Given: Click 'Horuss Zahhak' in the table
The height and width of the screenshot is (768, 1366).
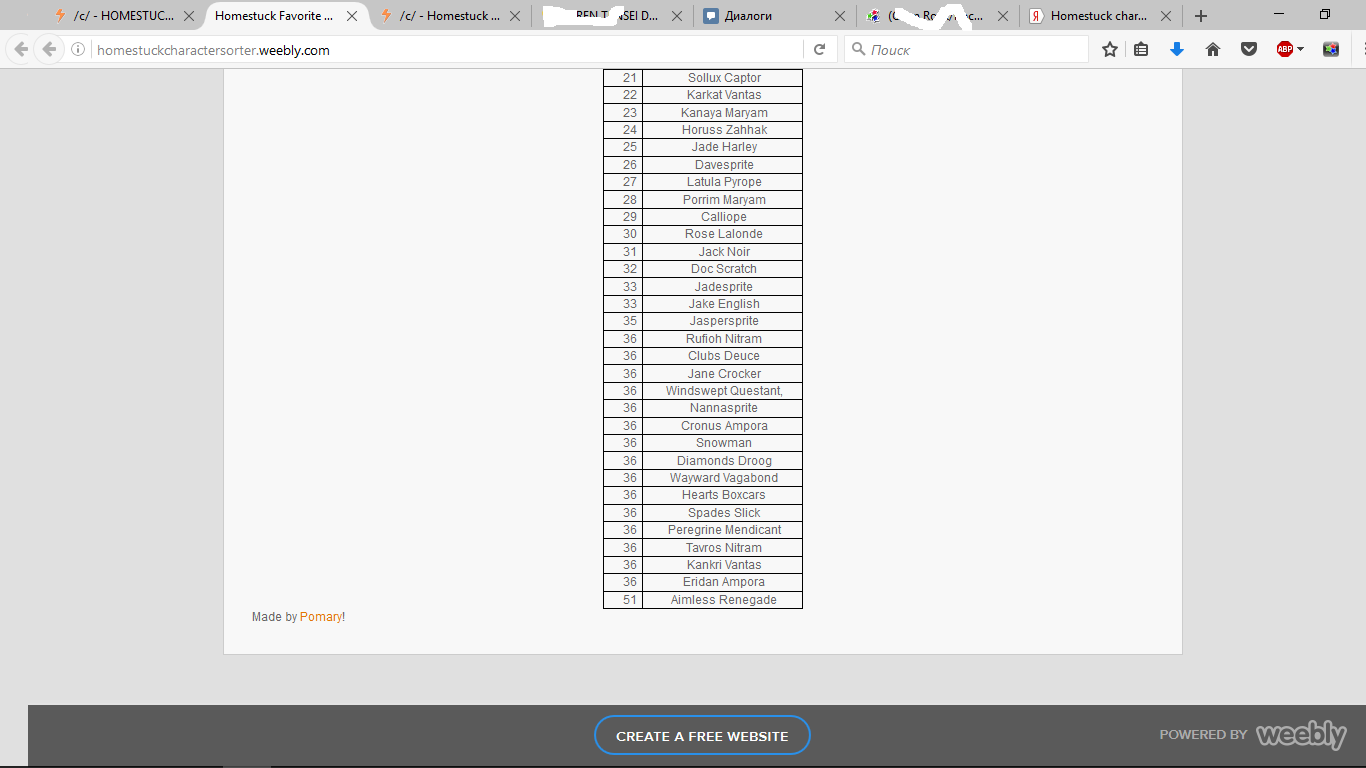Looking at the screenshot, I should (x=724, y=130).
